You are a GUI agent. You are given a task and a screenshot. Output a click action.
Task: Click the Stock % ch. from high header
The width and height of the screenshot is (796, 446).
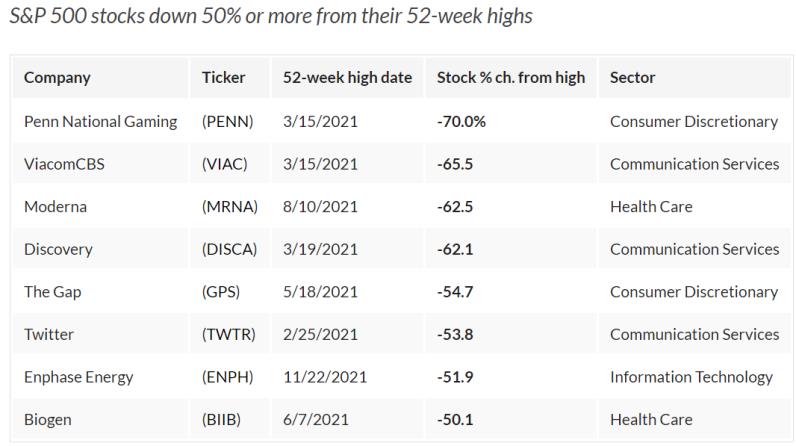pyautogui.click(x=511, y=78)
